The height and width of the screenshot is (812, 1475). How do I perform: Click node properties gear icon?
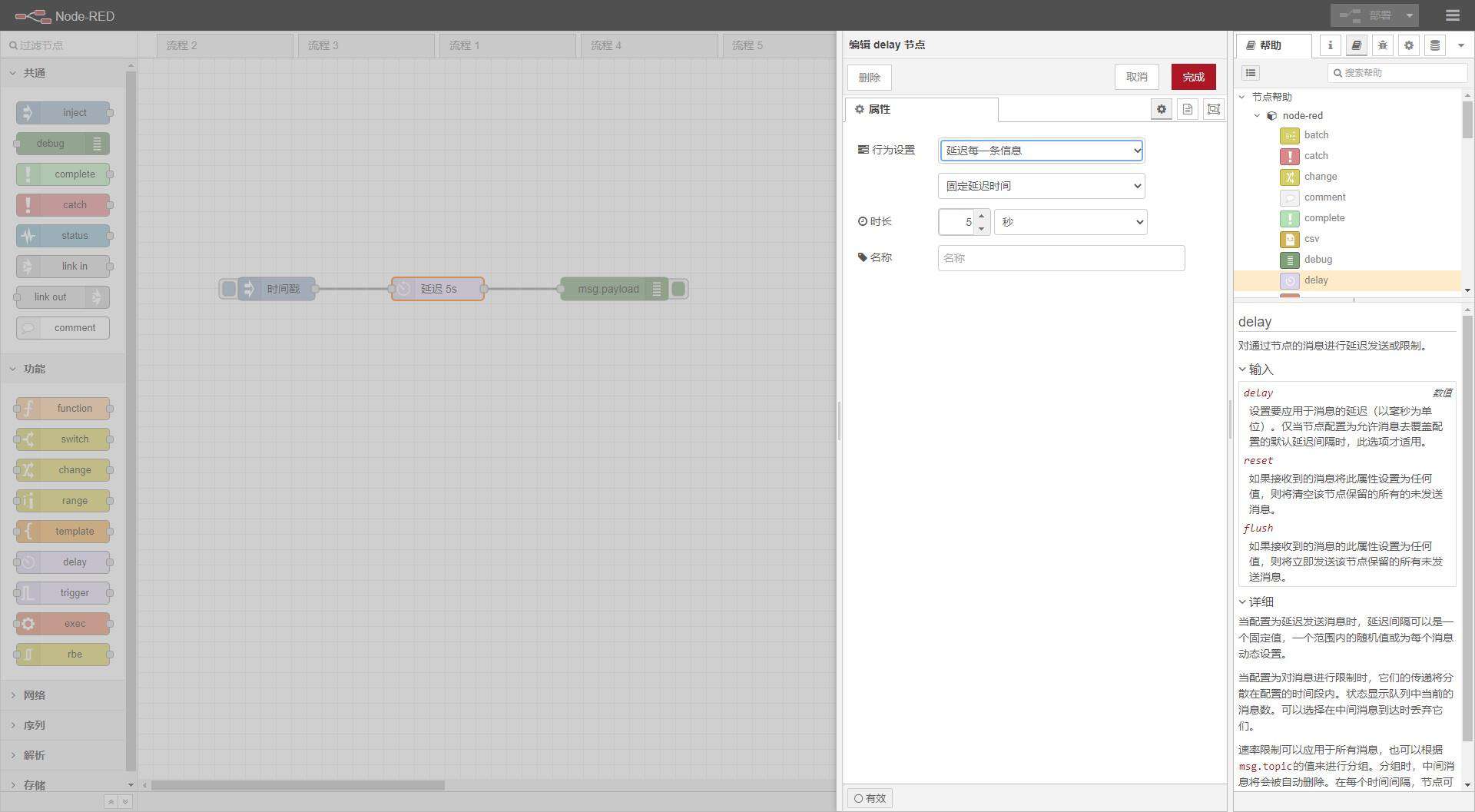[x=1162, y=109]
